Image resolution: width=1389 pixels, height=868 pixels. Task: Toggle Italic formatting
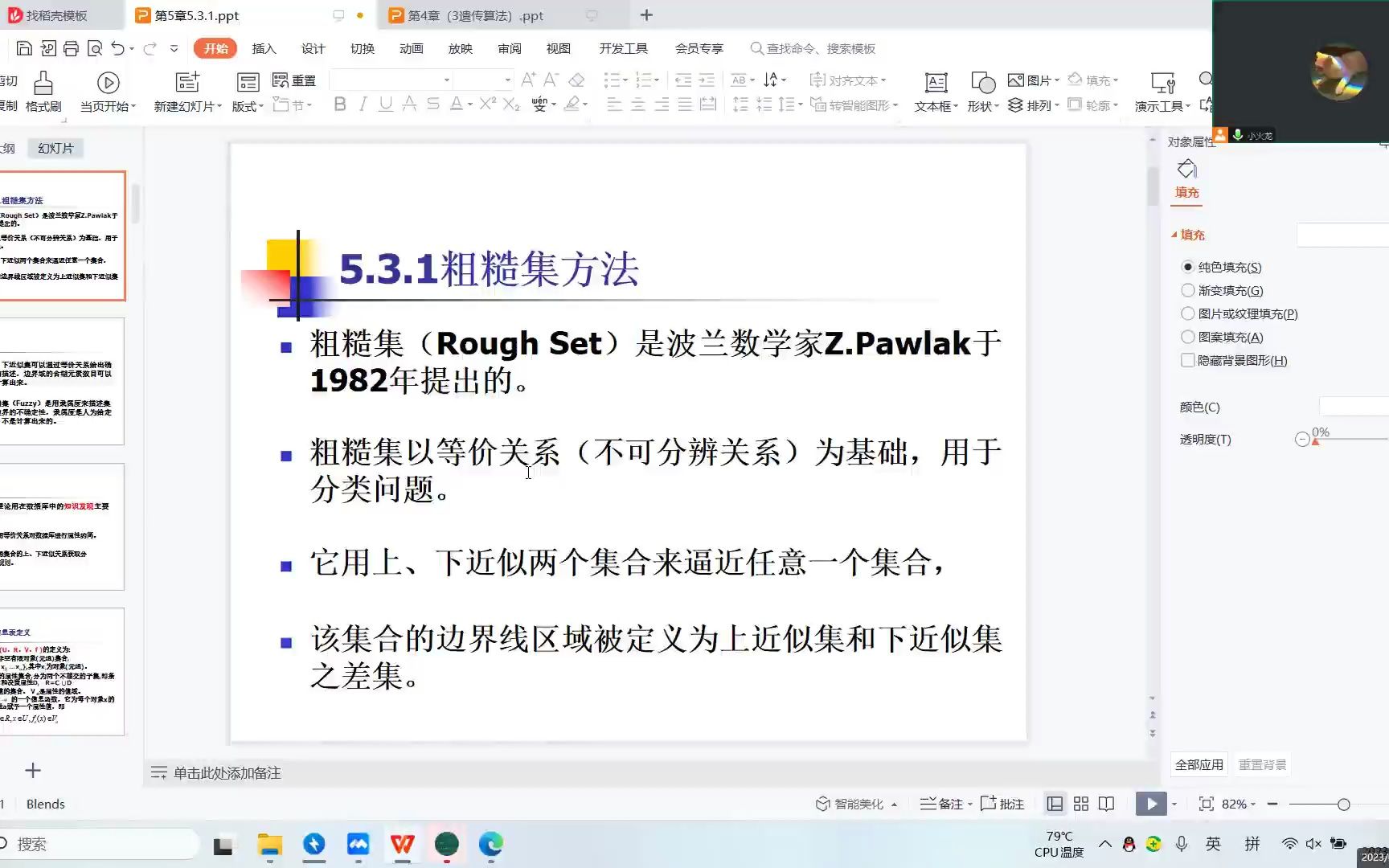363,104
